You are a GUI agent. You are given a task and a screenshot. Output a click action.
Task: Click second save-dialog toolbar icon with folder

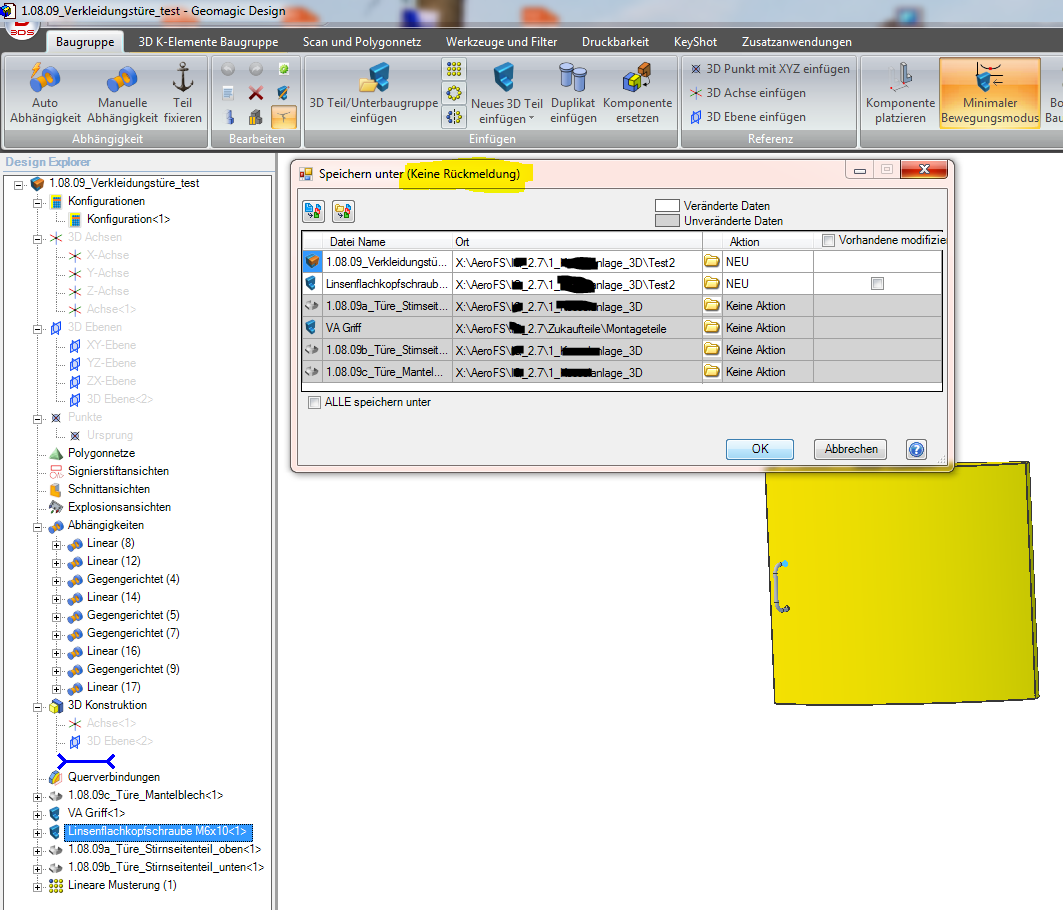coord(343,212)
